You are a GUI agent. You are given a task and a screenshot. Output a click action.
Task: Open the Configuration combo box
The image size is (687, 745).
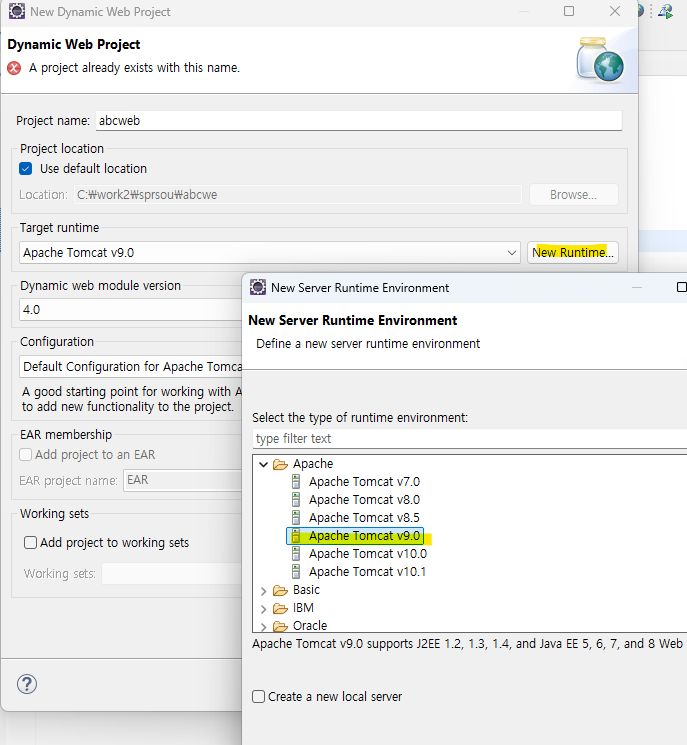131,367
